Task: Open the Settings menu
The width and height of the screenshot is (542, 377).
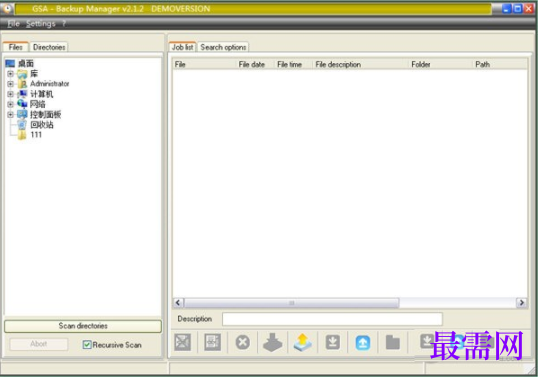Action: (x=41, y=23)
